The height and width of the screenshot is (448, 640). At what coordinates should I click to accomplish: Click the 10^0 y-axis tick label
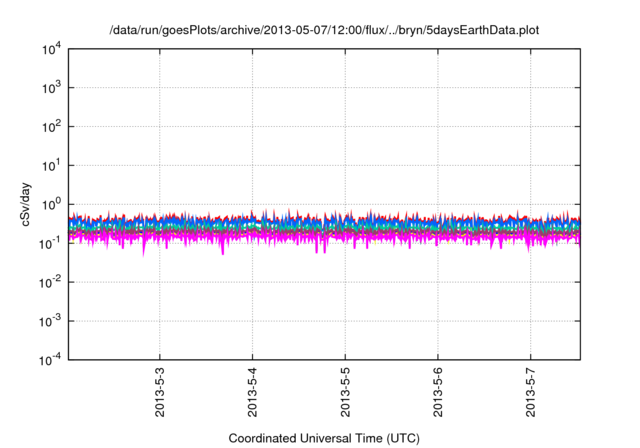[51, 205]
